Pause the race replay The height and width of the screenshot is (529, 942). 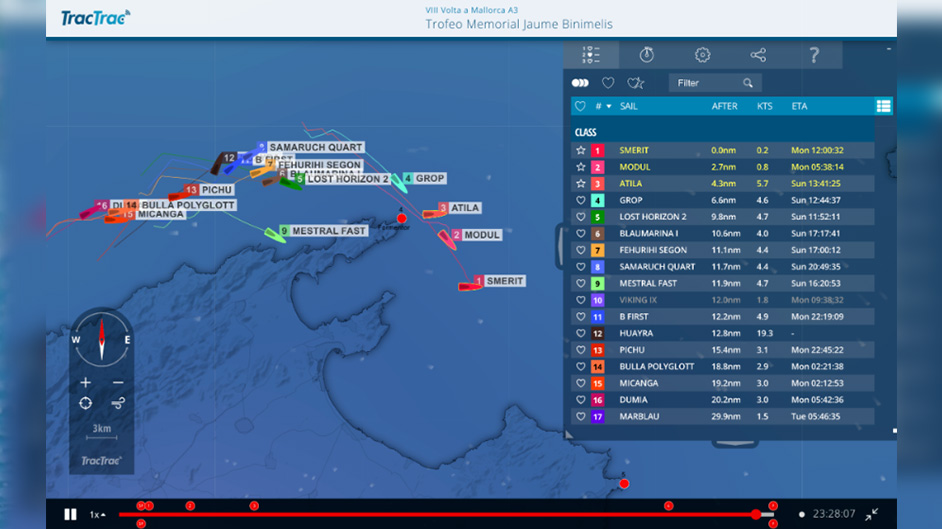(70, 514)
